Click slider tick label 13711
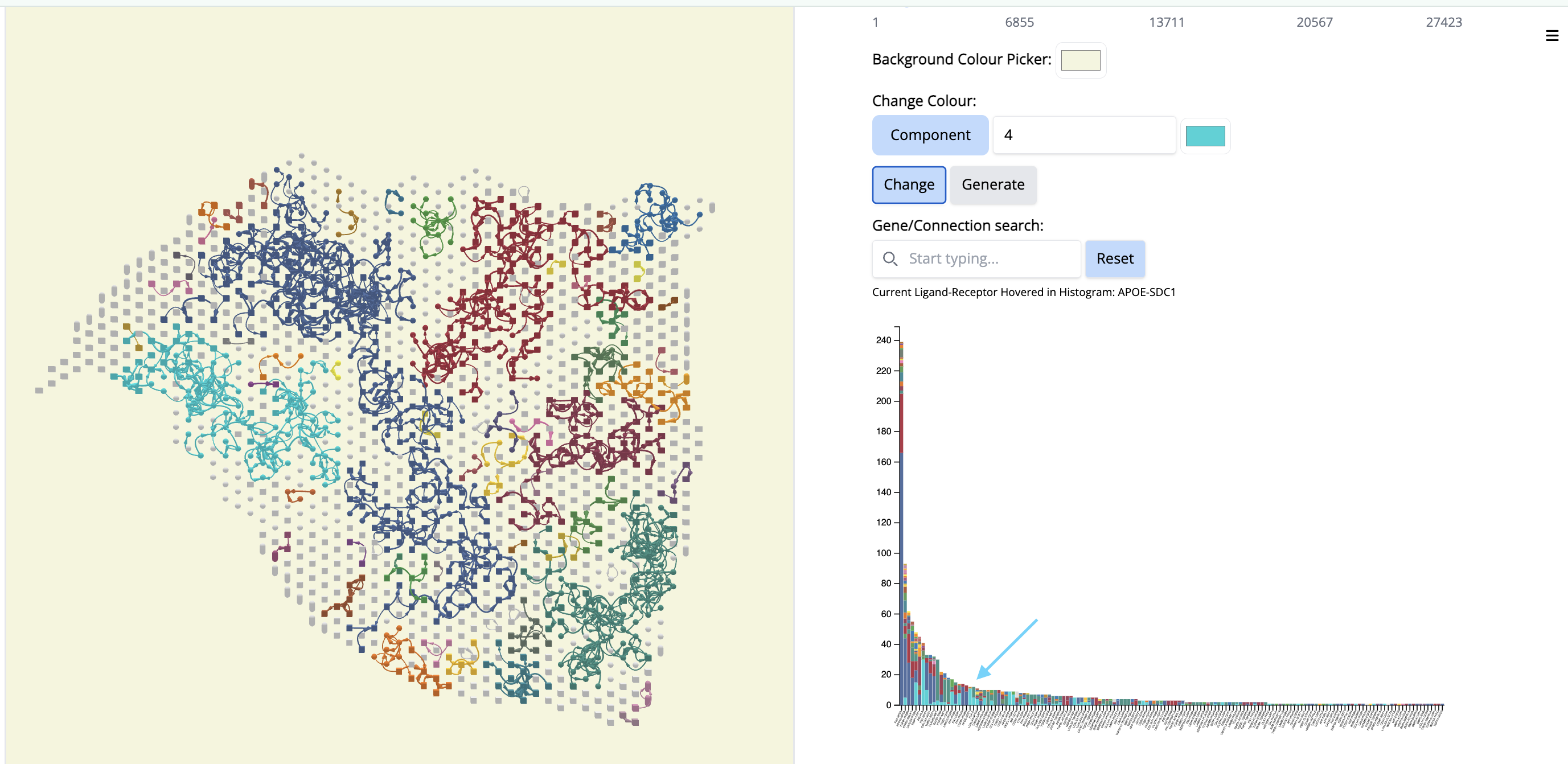Image resolution: width=1568 pixels, height=764 pixels. (x=1166, y=23)
